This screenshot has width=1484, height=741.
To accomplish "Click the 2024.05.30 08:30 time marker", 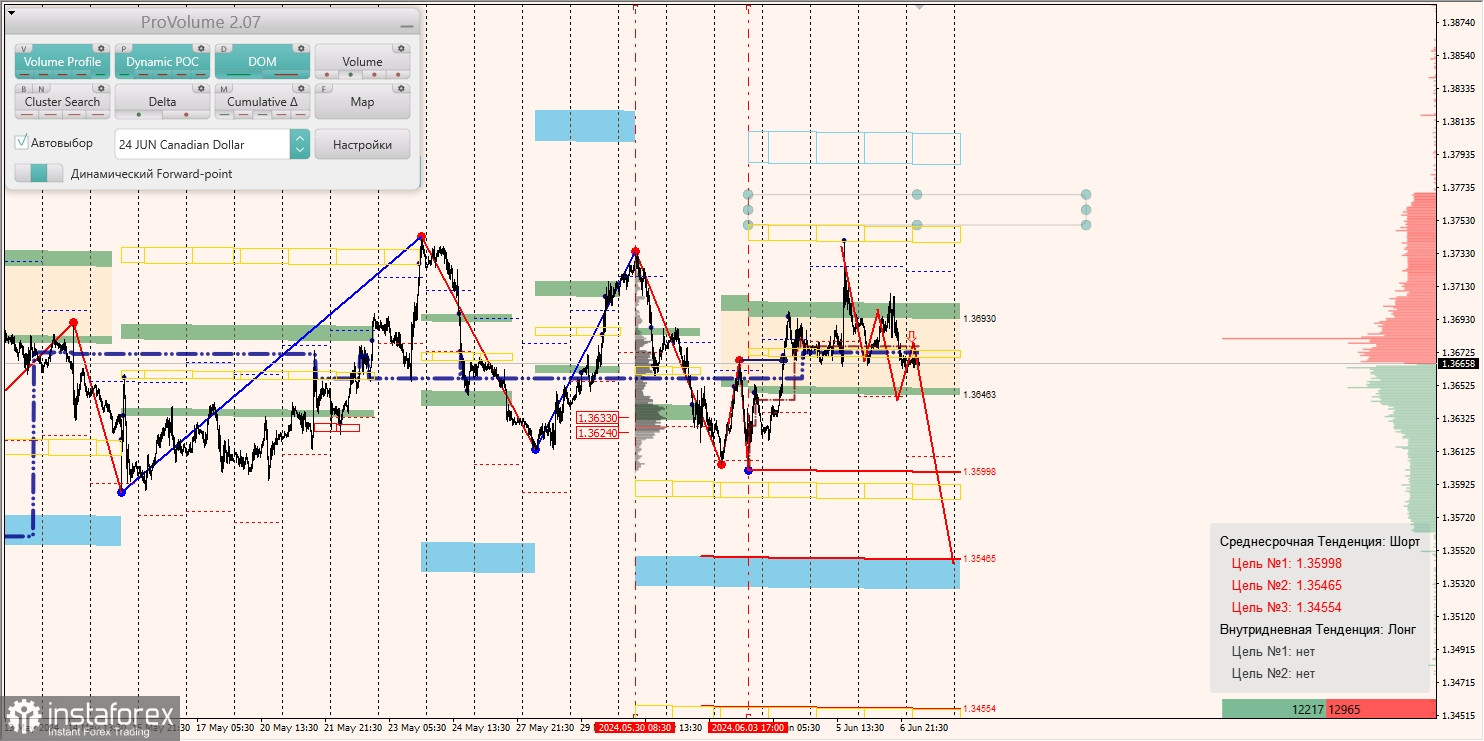I will coord(635,728).
